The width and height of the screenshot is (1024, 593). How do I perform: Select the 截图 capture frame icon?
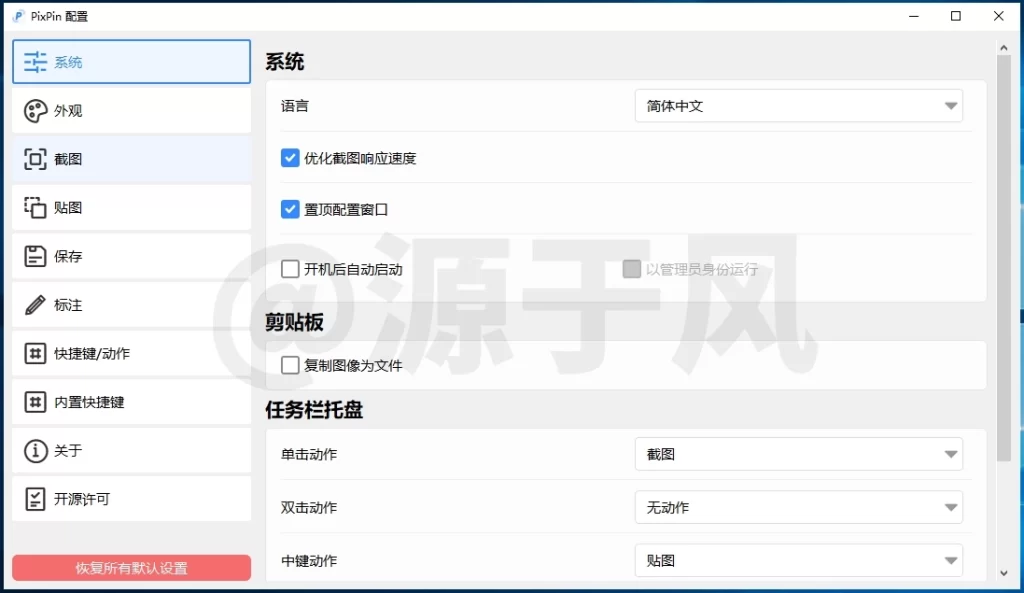tap(36, 159)
